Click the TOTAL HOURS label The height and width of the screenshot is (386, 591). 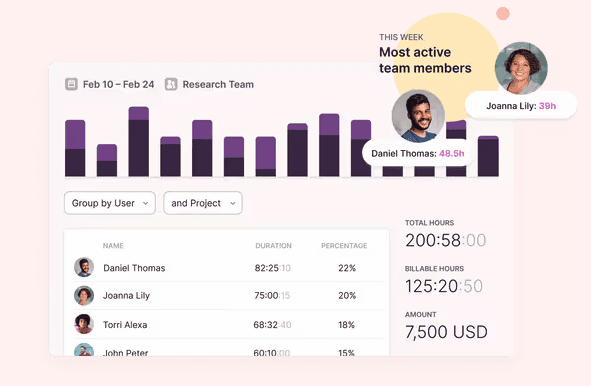pyautogui.click(x=429, y=223)
